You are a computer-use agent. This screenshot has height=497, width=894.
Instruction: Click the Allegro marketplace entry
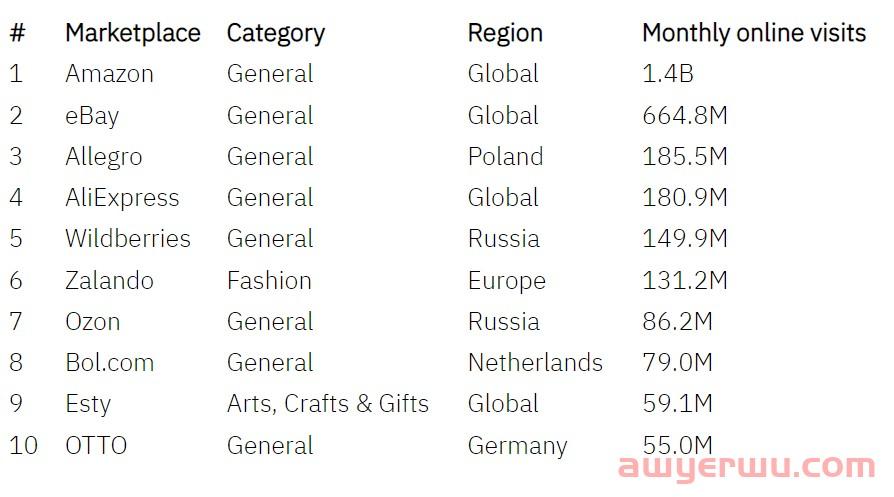(103, 157)
